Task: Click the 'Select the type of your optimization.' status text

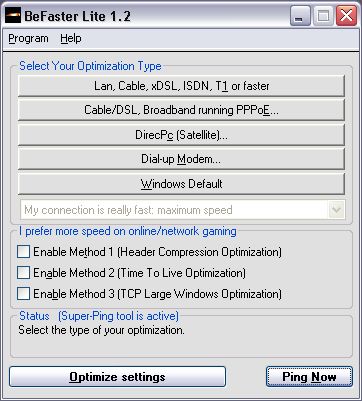Action: [101, 330]
